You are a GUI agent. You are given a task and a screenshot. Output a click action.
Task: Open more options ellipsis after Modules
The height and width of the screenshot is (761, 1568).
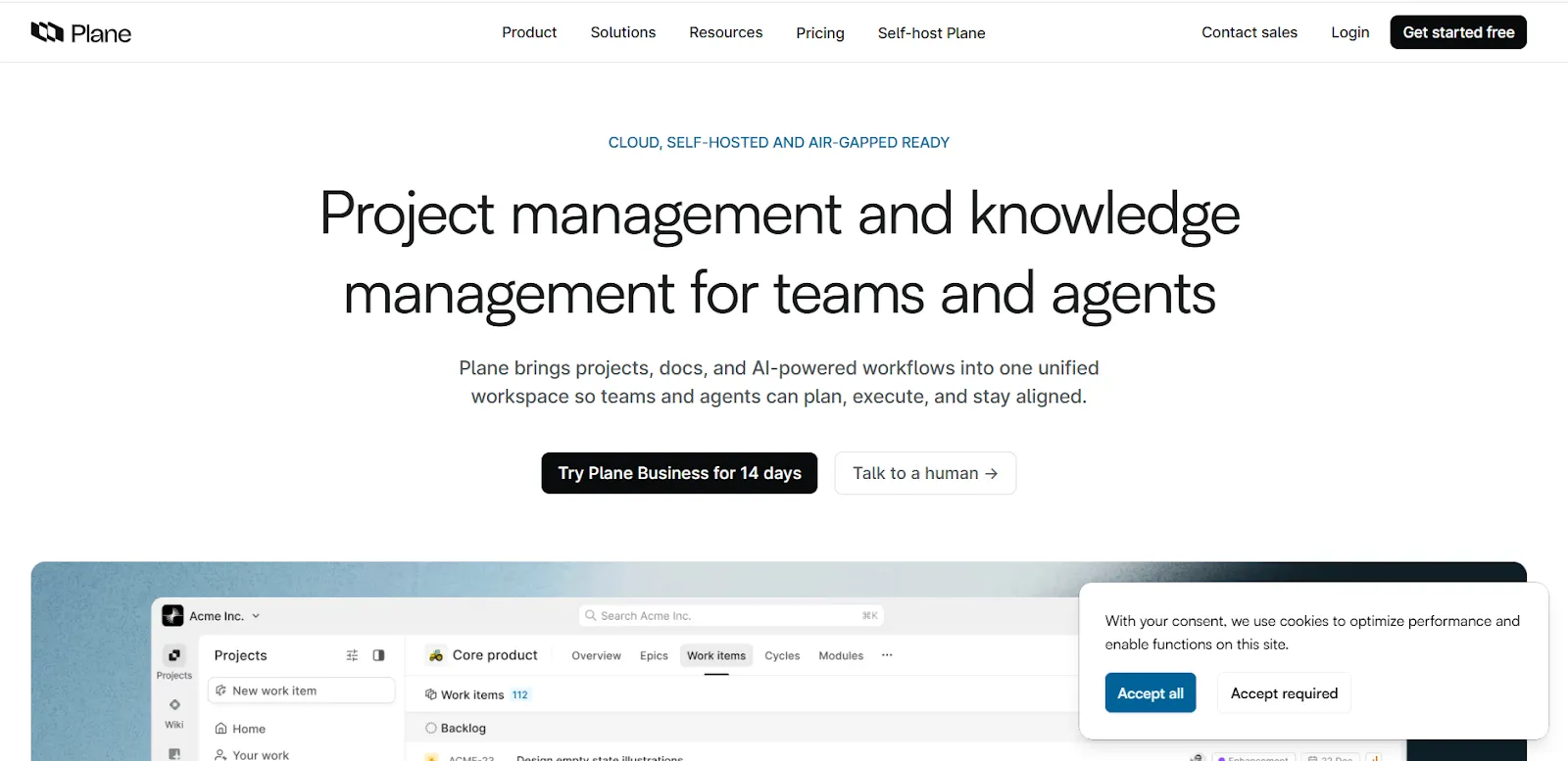click(887, 655)
